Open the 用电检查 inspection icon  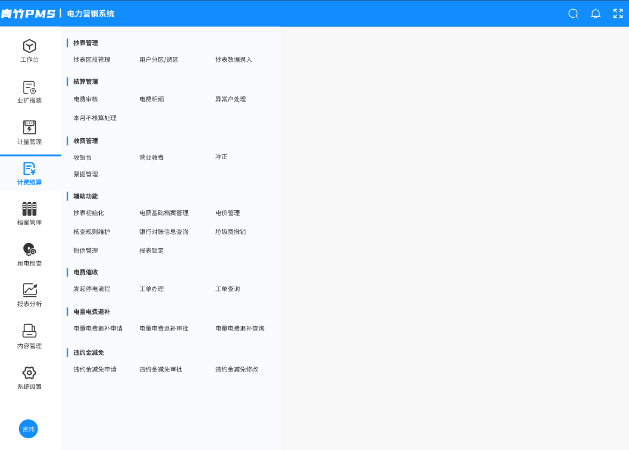(x=29, y=249)
